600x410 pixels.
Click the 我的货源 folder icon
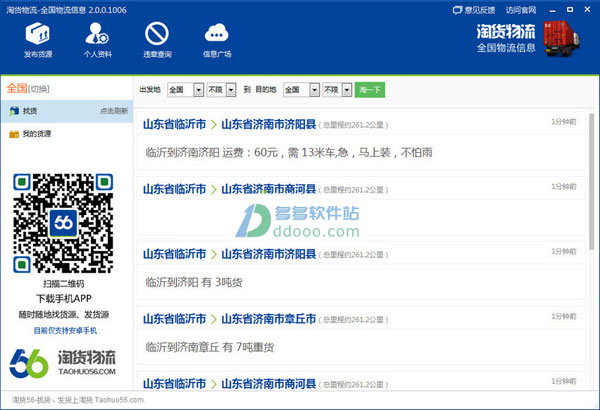coord(13,134)
